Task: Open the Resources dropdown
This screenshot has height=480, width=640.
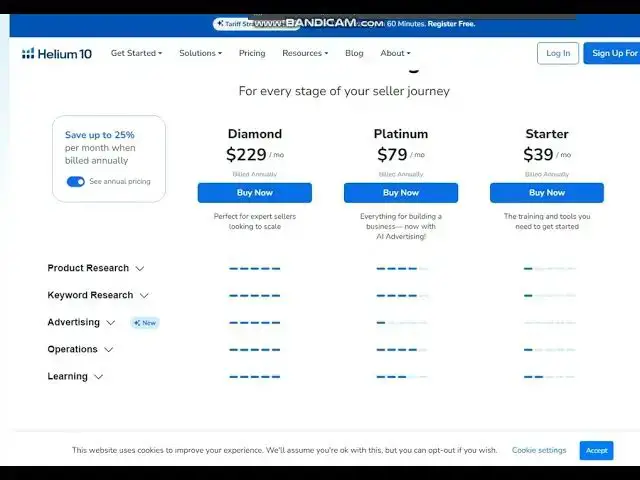Action: [305, 53]
